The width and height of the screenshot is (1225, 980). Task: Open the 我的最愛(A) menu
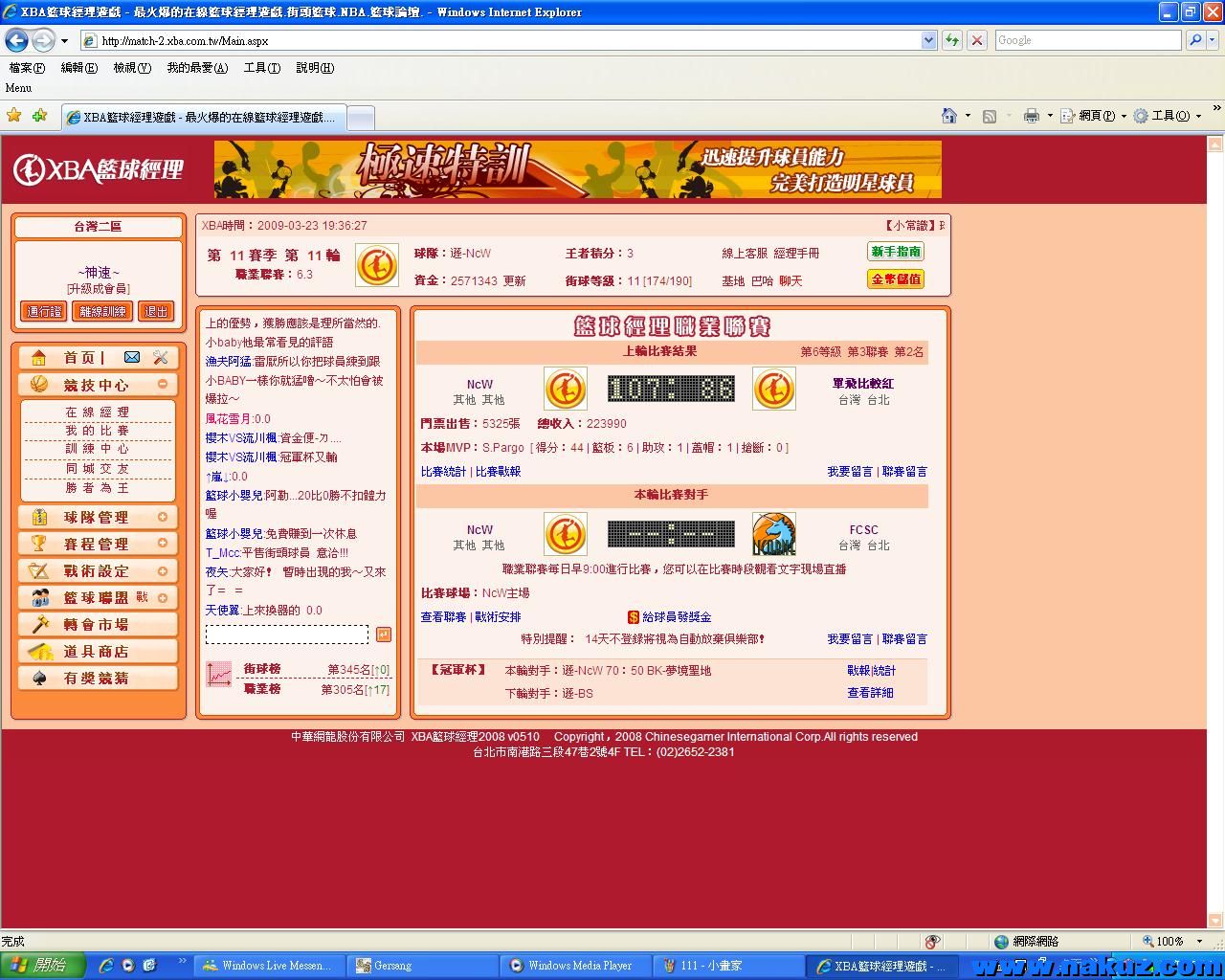[197, 68]
